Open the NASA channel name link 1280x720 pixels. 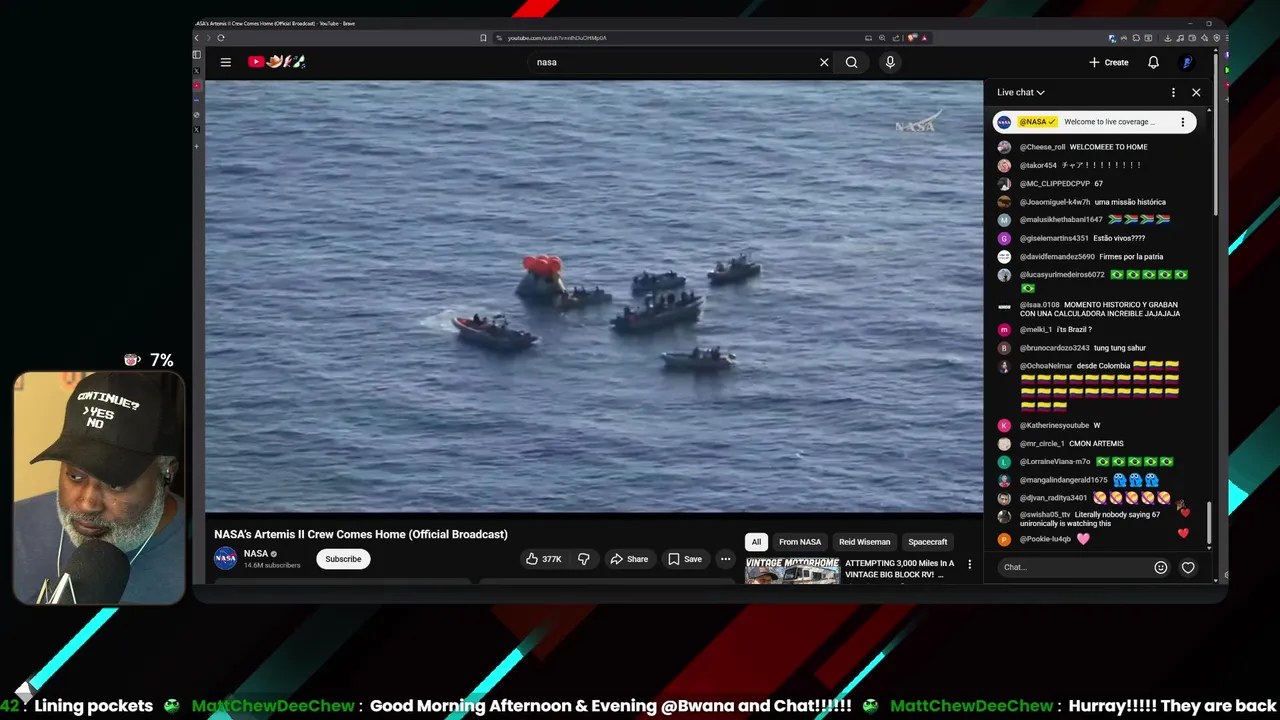pyautogui.click(x=256, y=553)
